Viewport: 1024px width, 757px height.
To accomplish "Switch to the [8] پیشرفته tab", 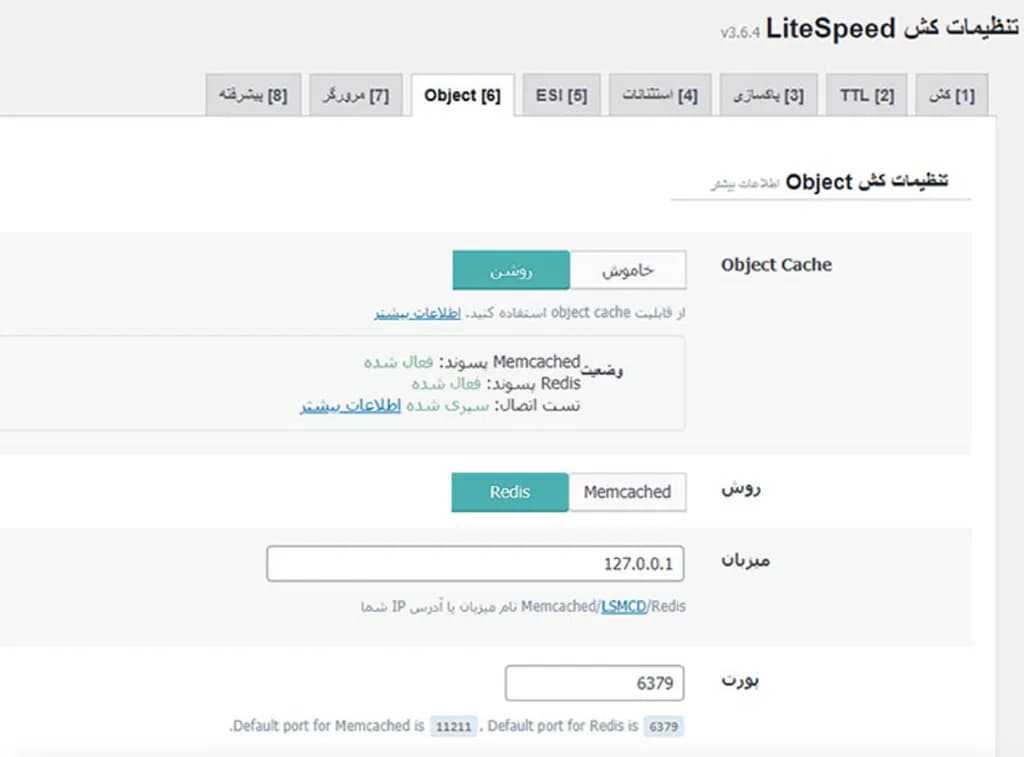I will click(253, 97).
